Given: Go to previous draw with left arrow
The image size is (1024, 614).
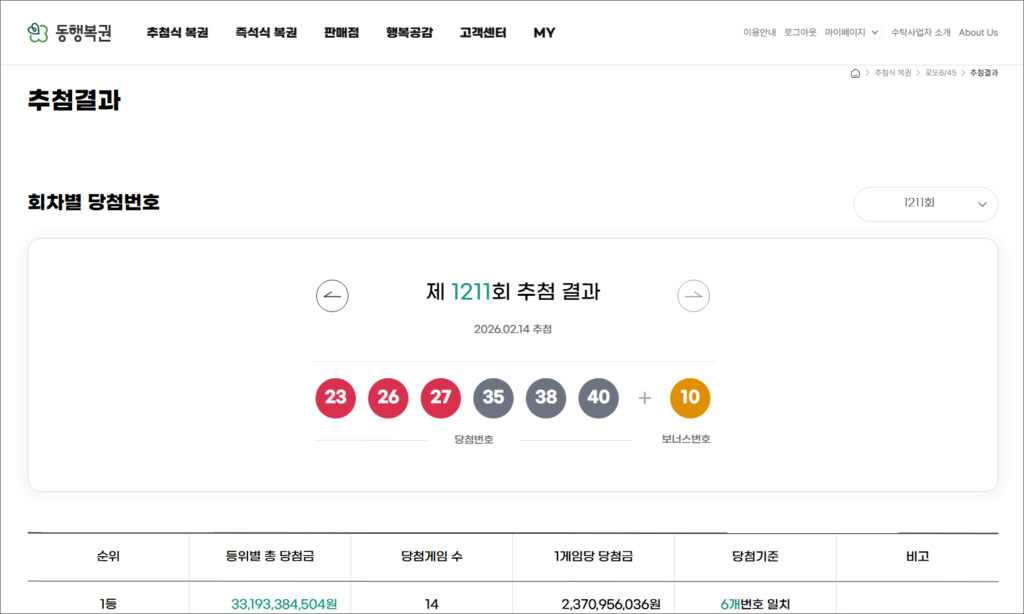Looking at the screenshot, I should point(332,296).
